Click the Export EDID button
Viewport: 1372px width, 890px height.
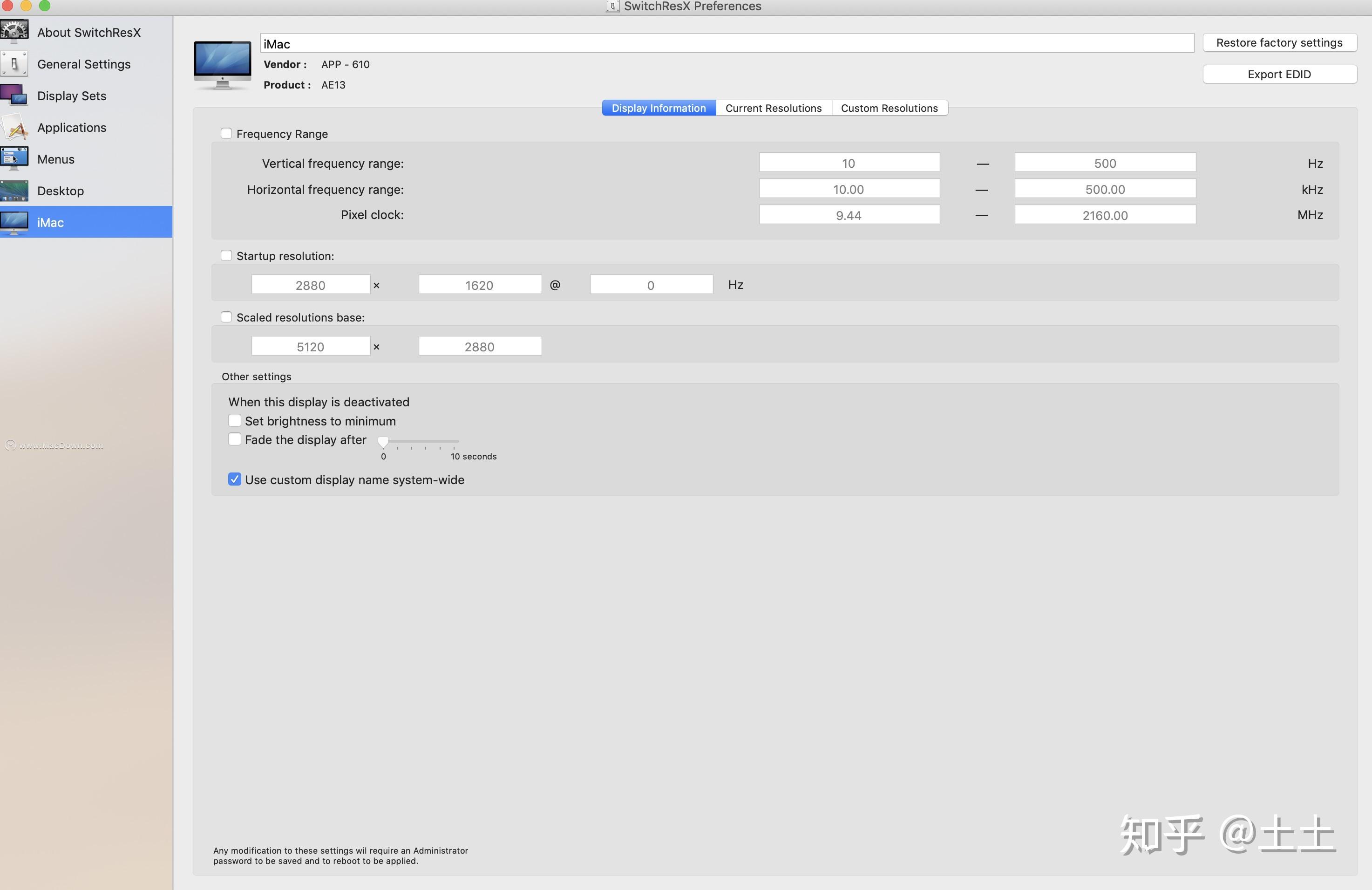coord(1280,74)
